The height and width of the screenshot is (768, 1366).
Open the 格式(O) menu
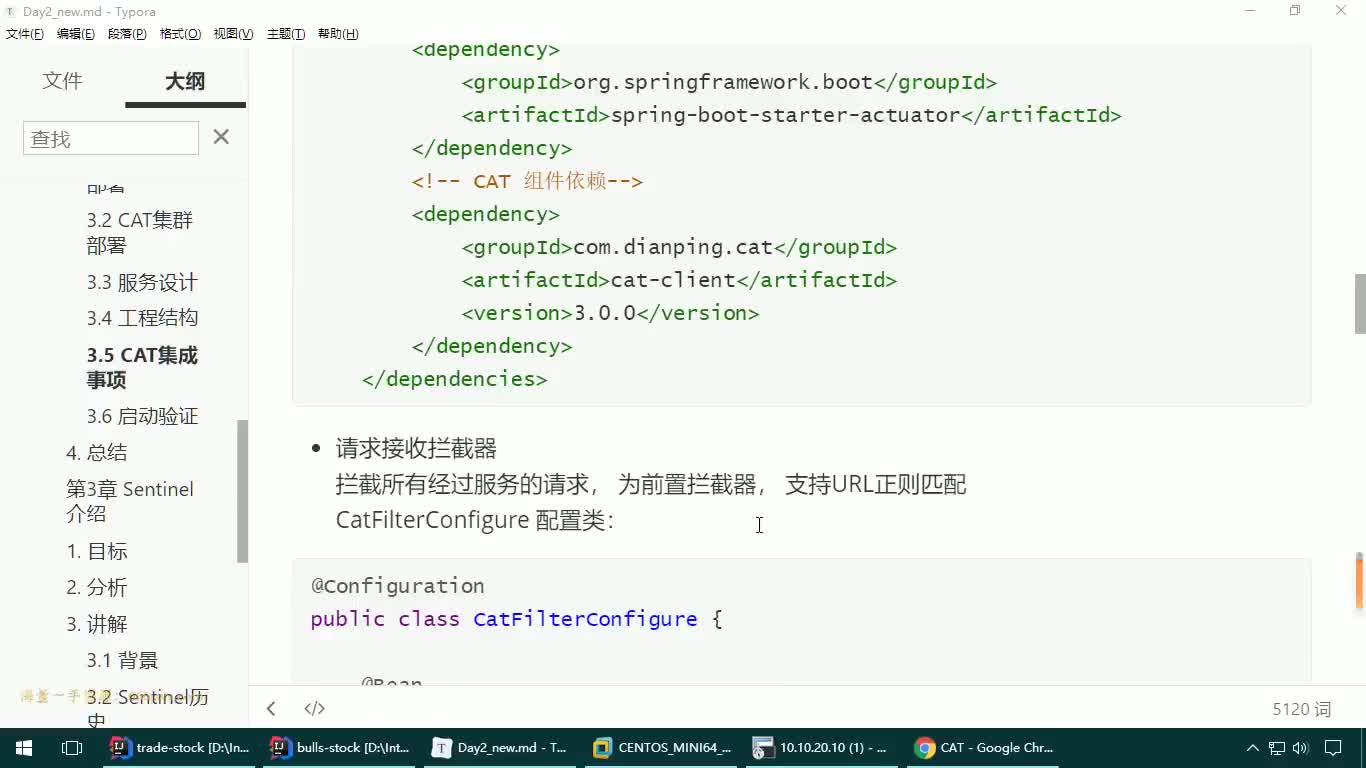180,34
